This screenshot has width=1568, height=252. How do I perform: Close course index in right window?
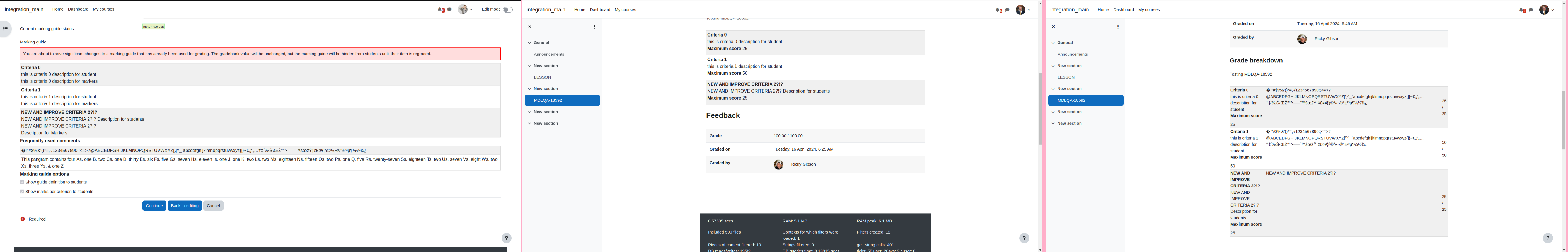[1053, 27]
